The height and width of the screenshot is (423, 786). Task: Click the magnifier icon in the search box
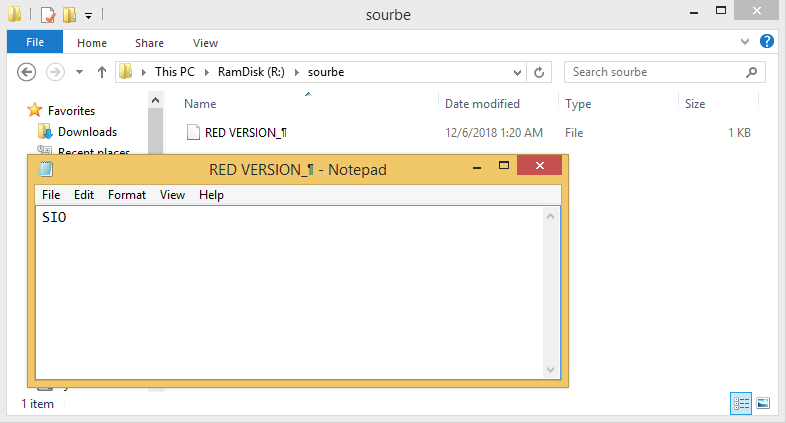coord(752,72)
